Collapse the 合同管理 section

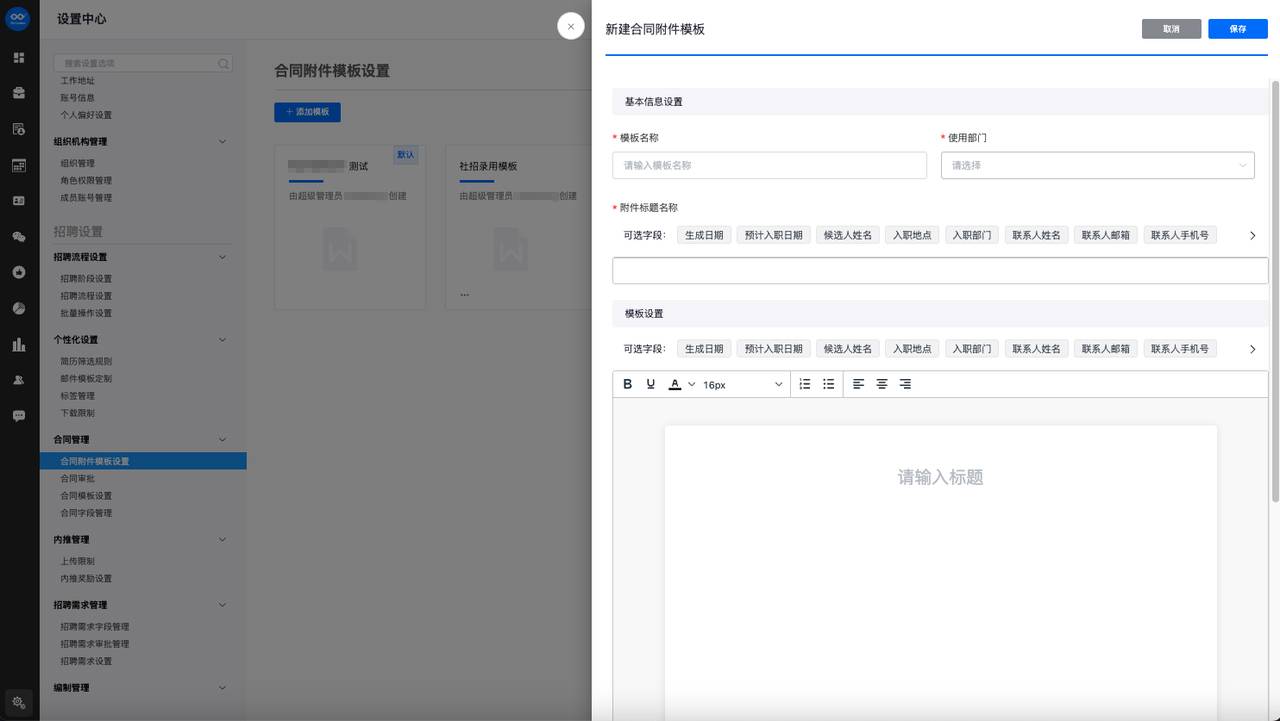click(222, 440)
